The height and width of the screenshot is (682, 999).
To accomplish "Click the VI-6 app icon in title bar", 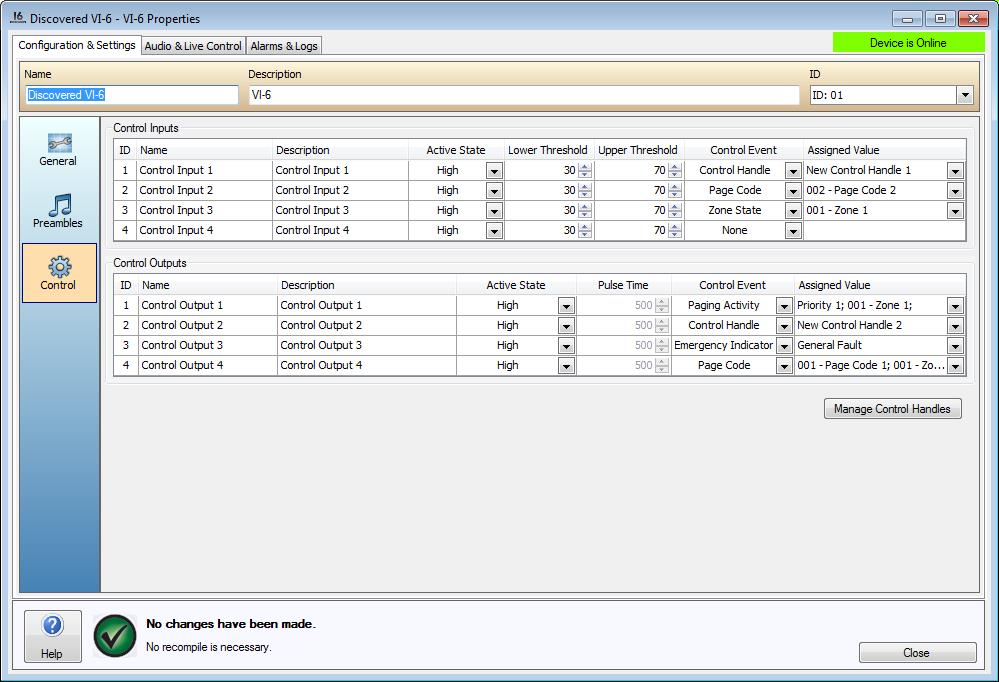I will point(18,18).
